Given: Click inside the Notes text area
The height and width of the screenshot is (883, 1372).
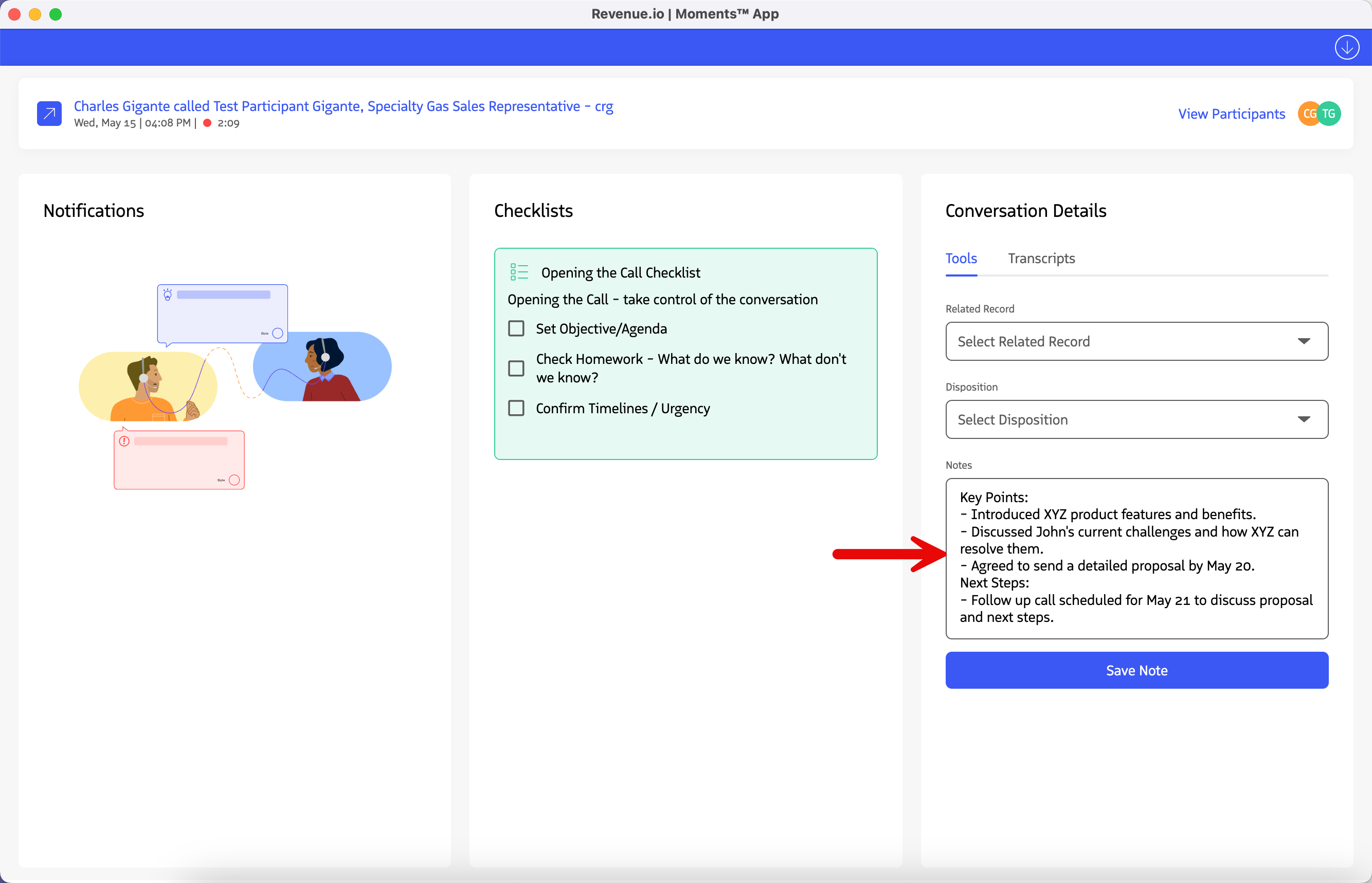Looking at the screenshot, I should tap(1136, 557).
